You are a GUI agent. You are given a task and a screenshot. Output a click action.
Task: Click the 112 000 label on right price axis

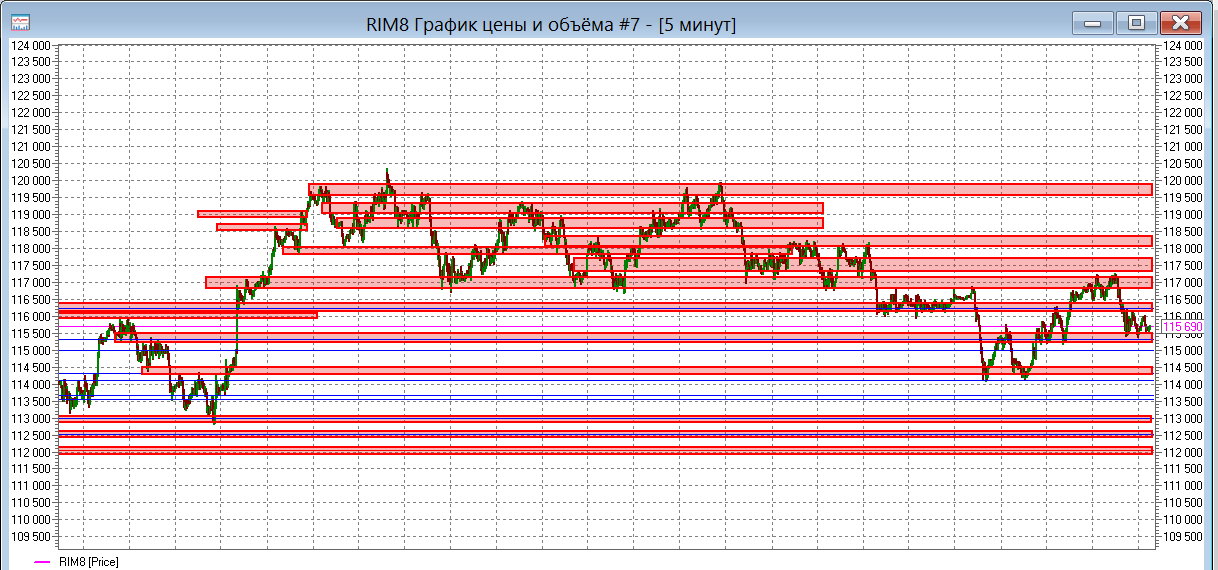click(x=1183, y=452)
